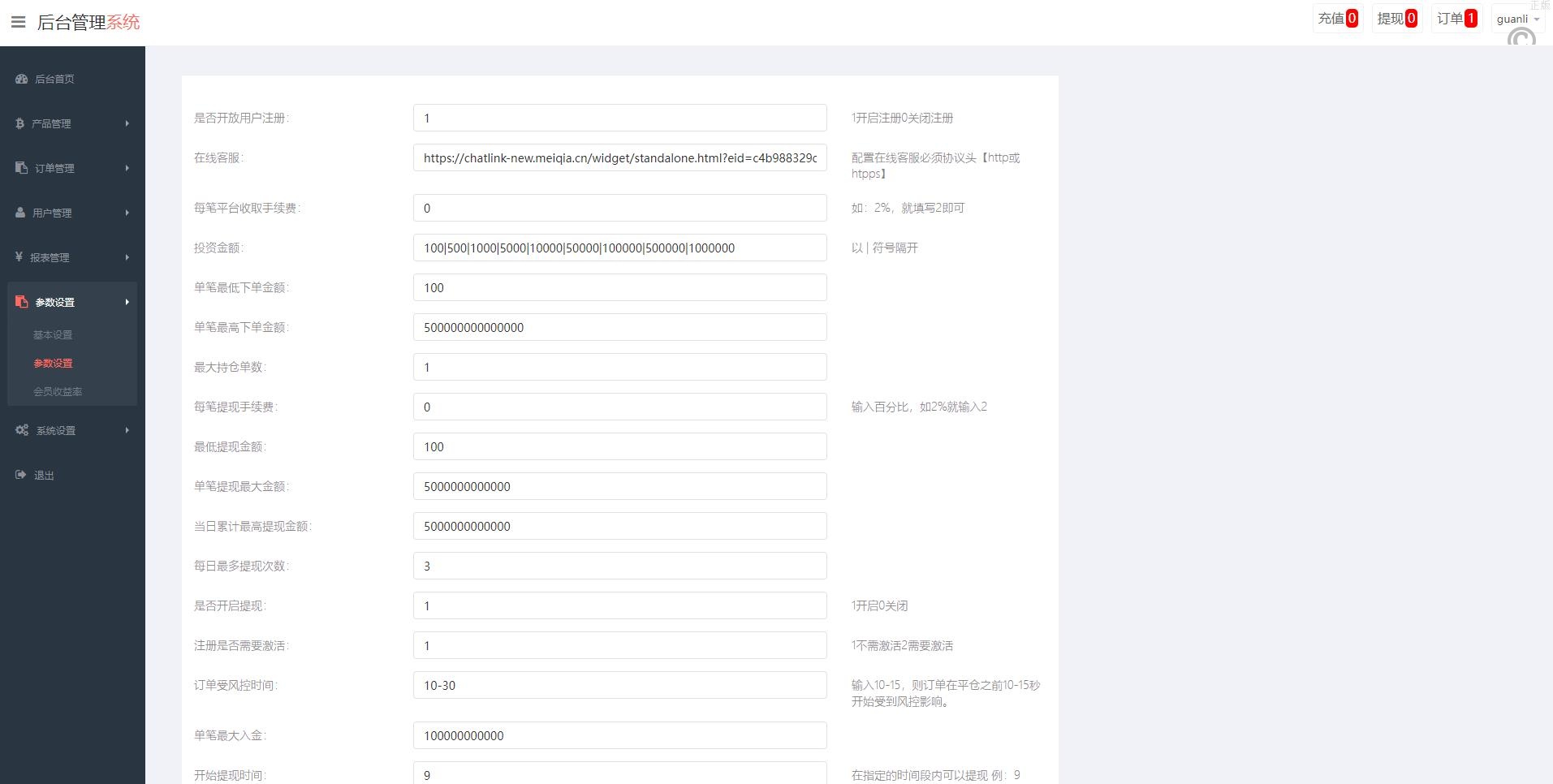
Task: Focus the 投资金额 input field
Action: coord(619,248)
